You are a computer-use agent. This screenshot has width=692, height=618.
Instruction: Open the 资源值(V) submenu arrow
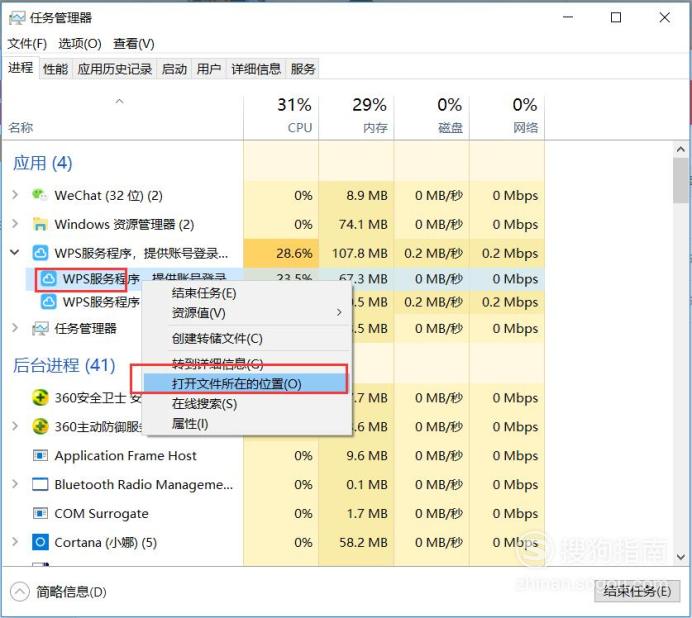click(x=339, y=313)
